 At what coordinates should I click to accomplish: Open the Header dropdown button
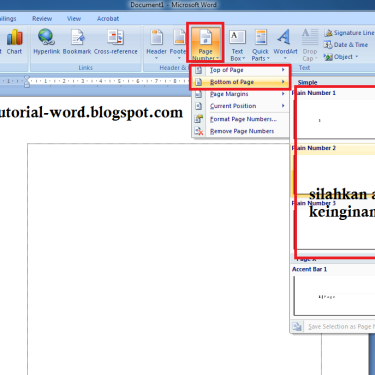point(156,45)
